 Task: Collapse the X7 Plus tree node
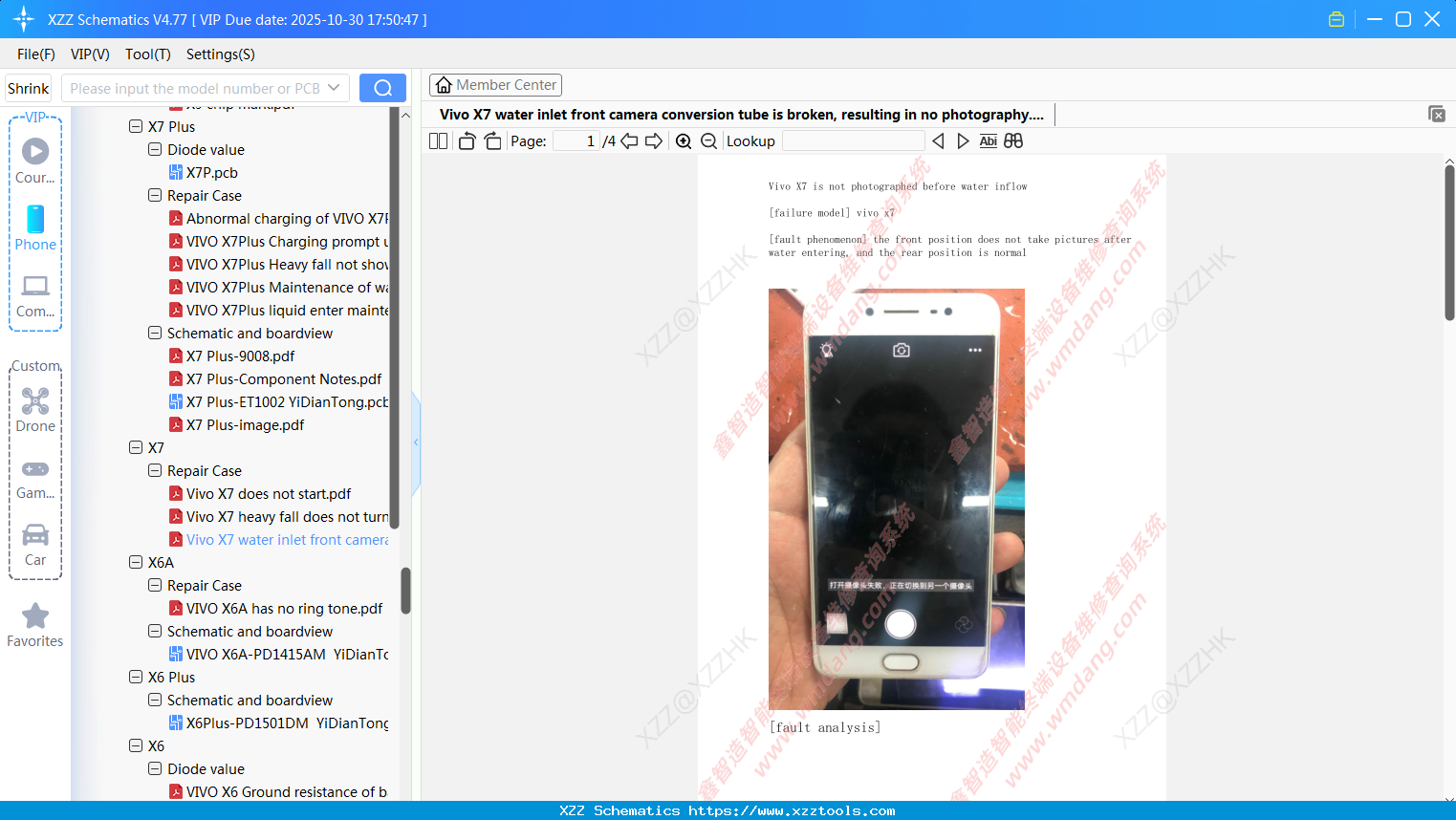[136, 126]
